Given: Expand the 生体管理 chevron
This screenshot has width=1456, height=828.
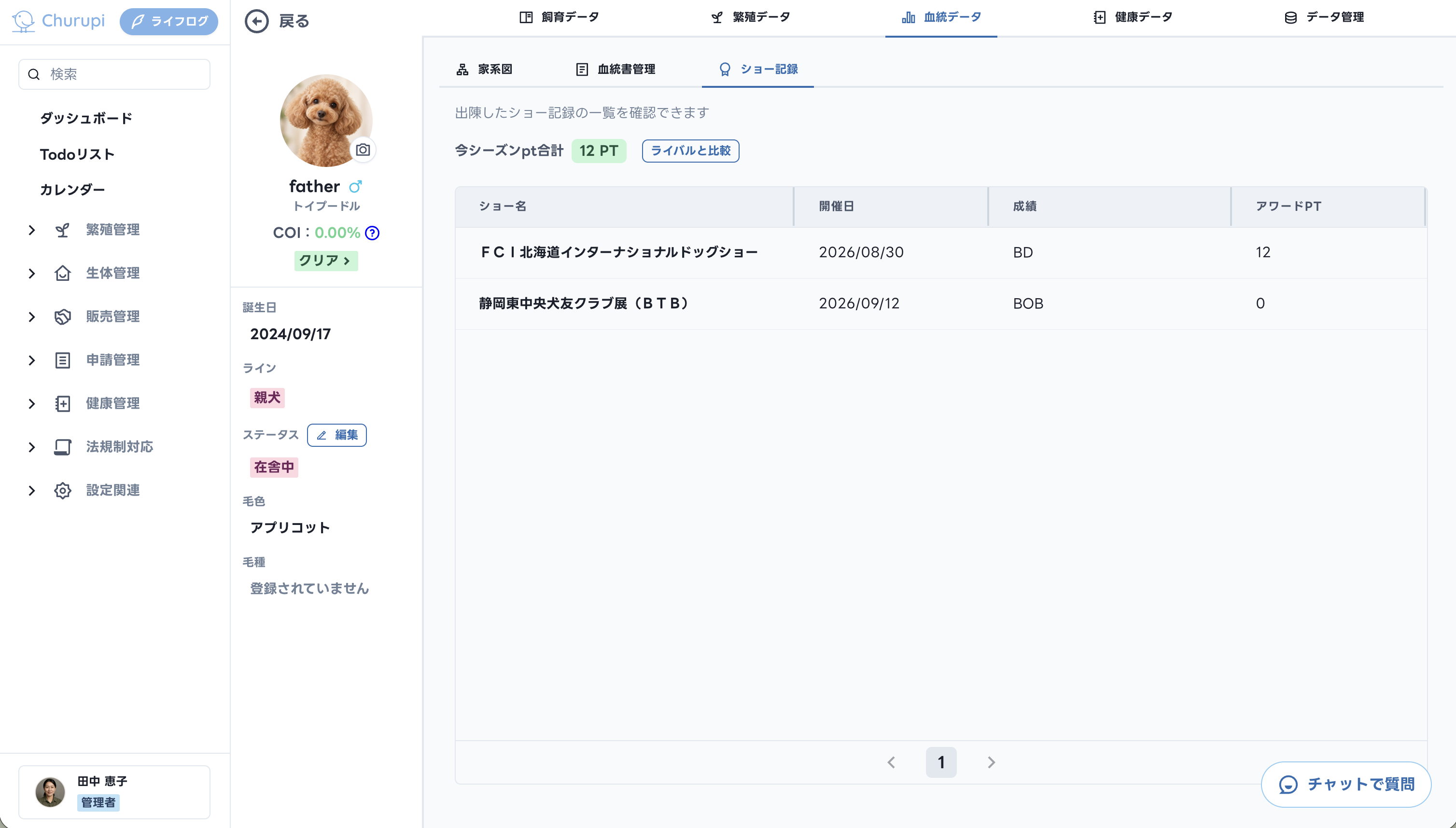Looking at the screenshot, I should pyautogui.click(x=32, y=273).
